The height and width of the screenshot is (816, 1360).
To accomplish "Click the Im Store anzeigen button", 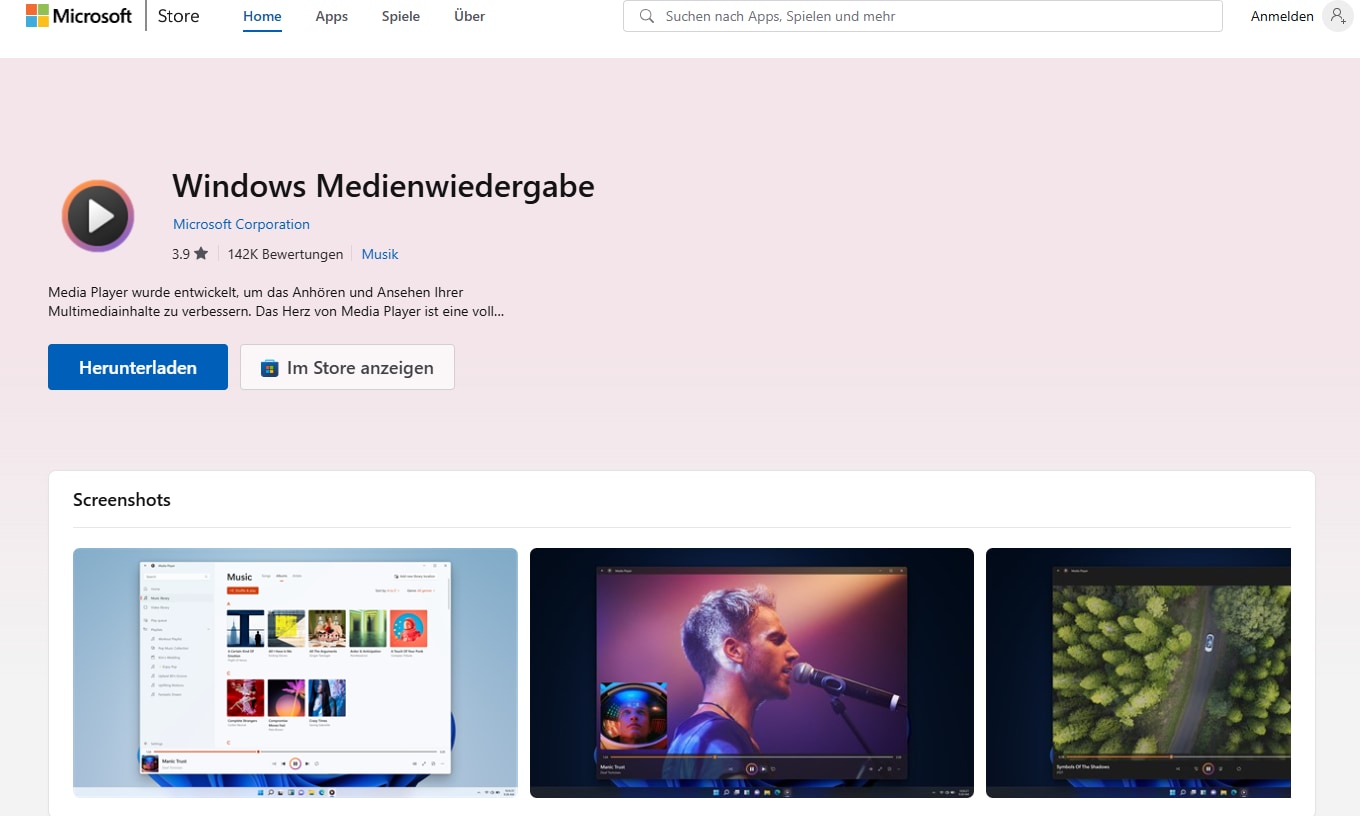I will click(347, 367).
